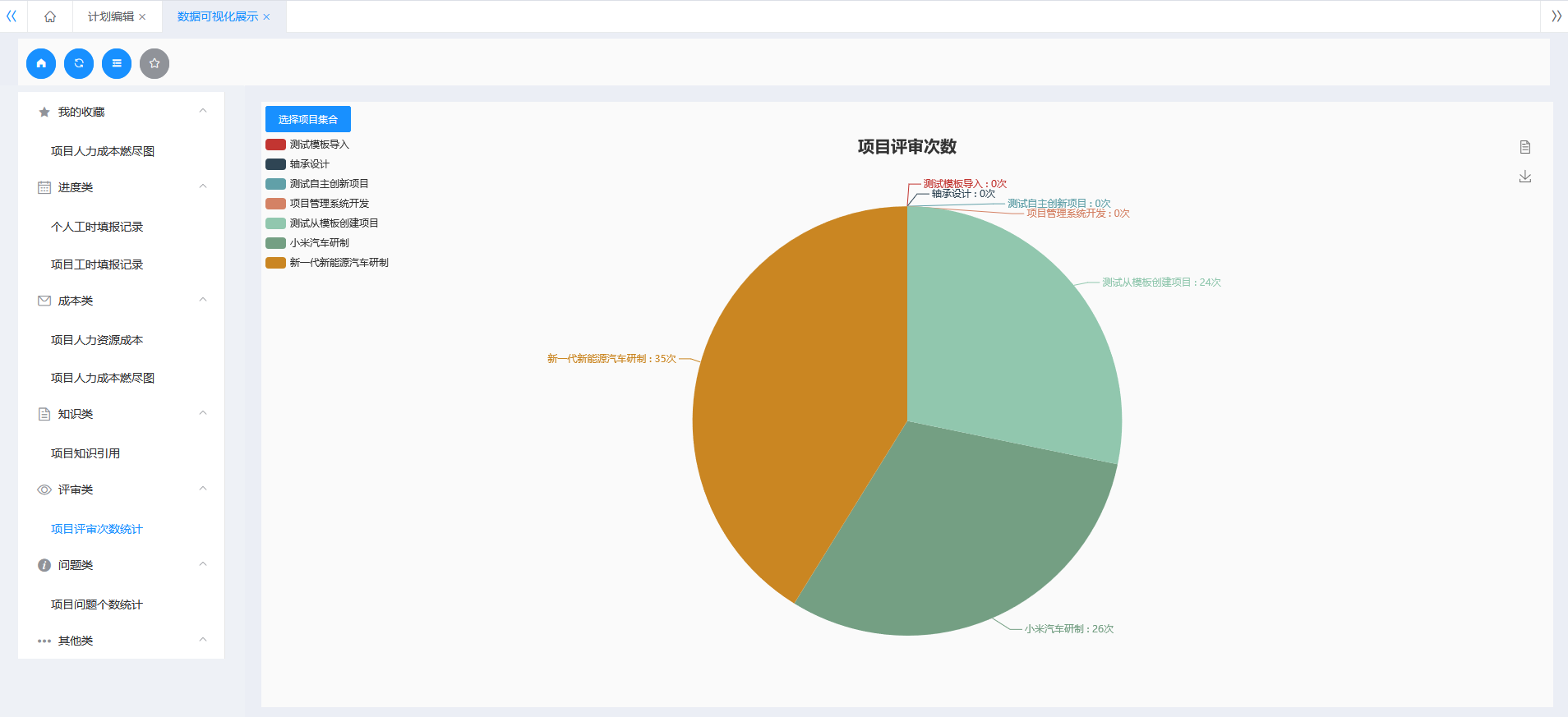This screenshot has height=717, width=1568.
Task: Open 项目评审次数统计 menu item
Action: click(x=97, y=529)
